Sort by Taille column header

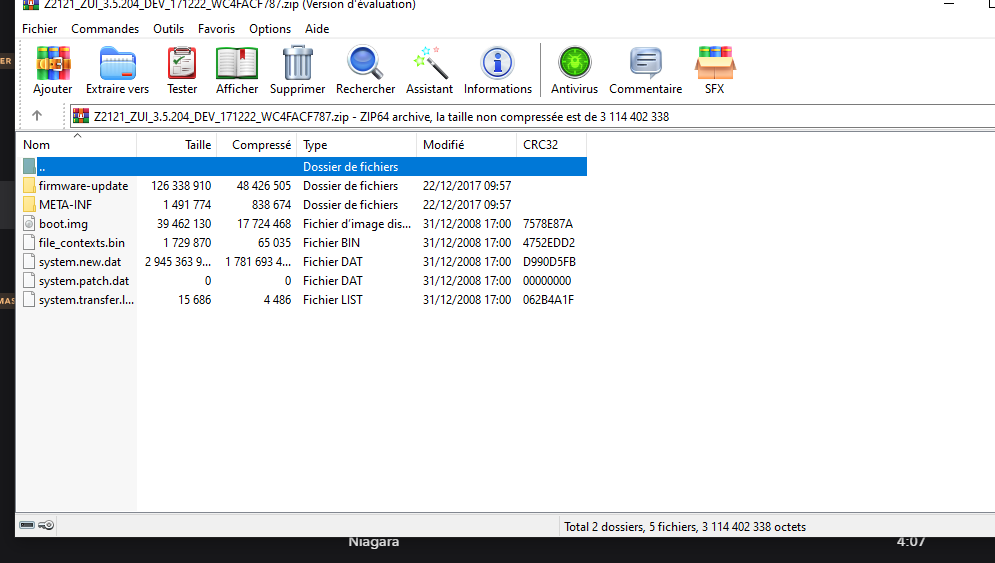pos(177,145)
